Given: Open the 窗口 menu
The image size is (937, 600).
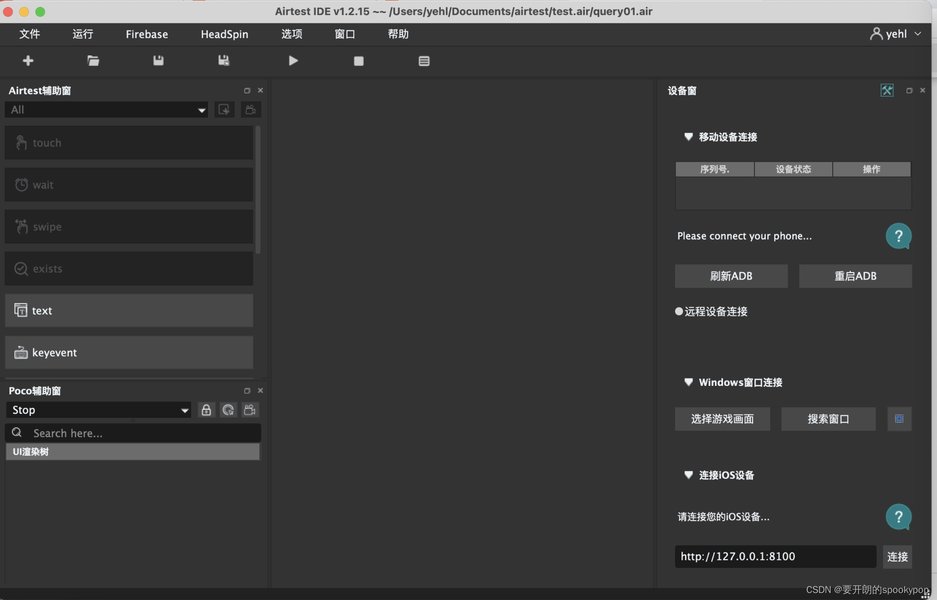Looking at the screenshot, I should point(345,34).
